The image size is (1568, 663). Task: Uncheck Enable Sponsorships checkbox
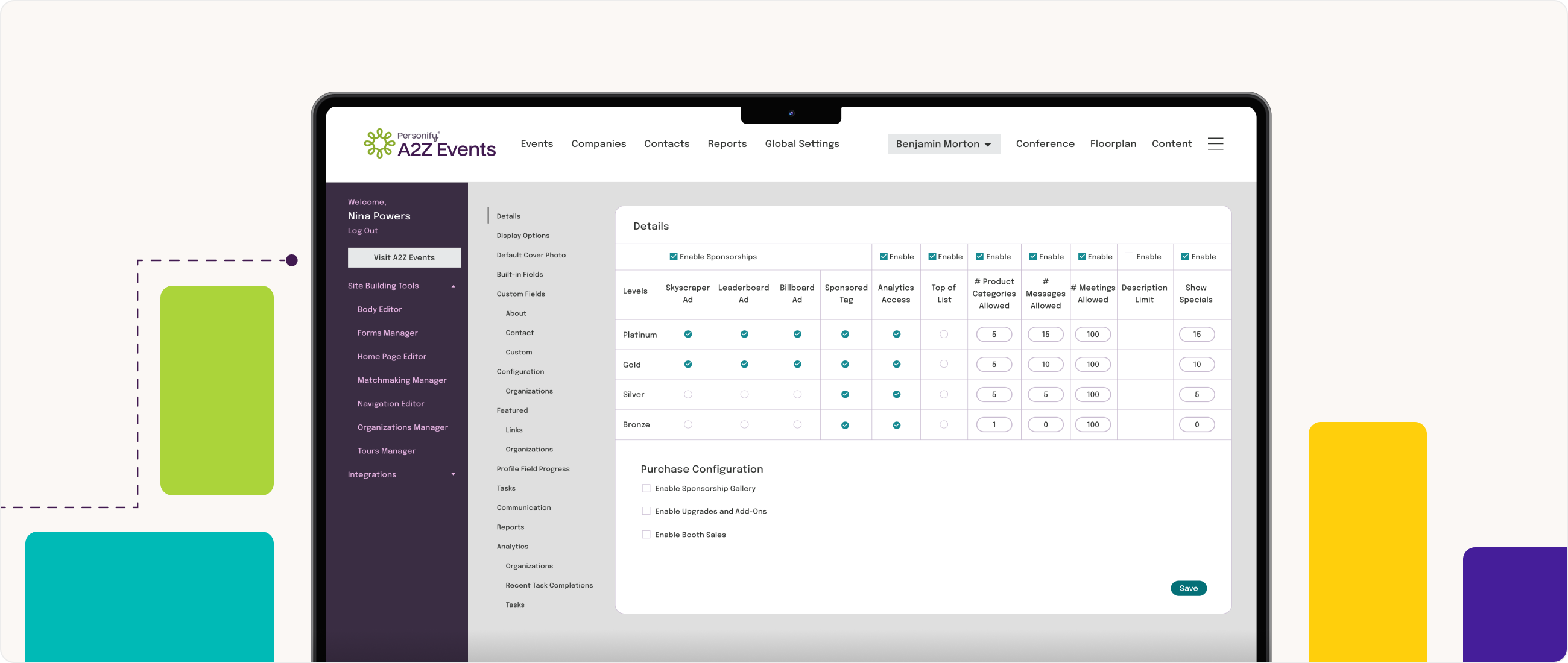tap(673, 257)
